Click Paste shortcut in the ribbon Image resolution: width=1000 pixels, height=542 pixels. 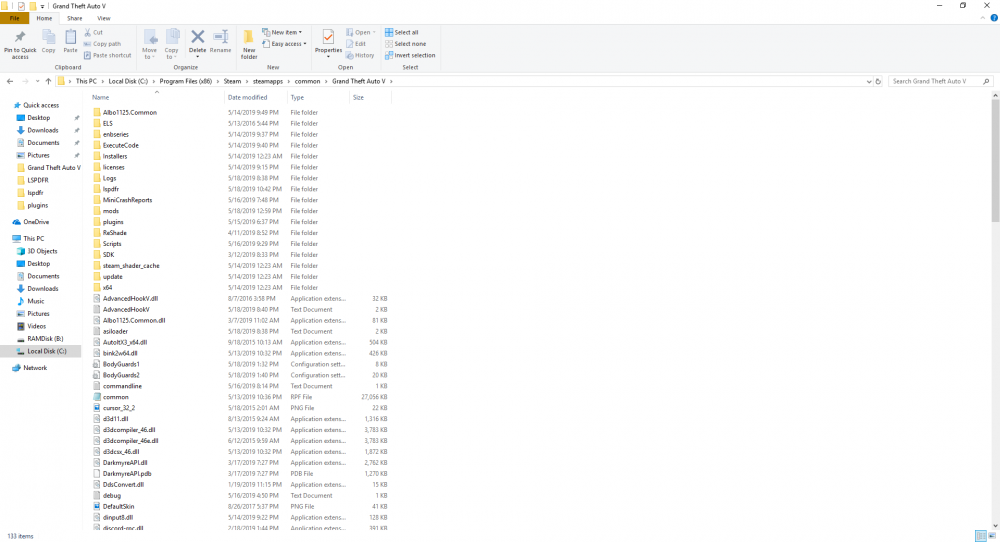[107, 55]
